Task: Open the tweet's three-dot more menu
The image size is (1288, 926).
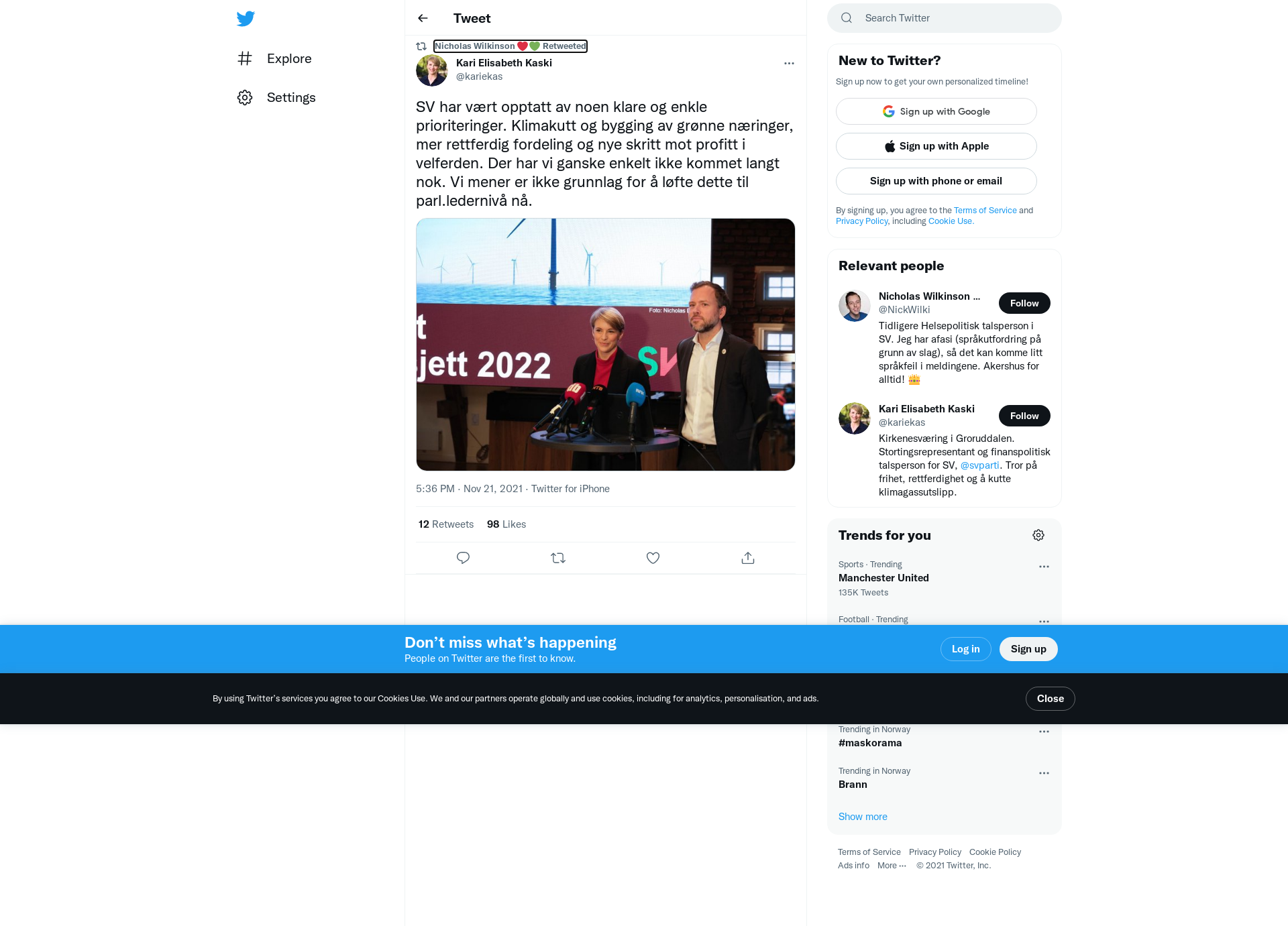Action: pyautogui.click(x=789, y=63)
